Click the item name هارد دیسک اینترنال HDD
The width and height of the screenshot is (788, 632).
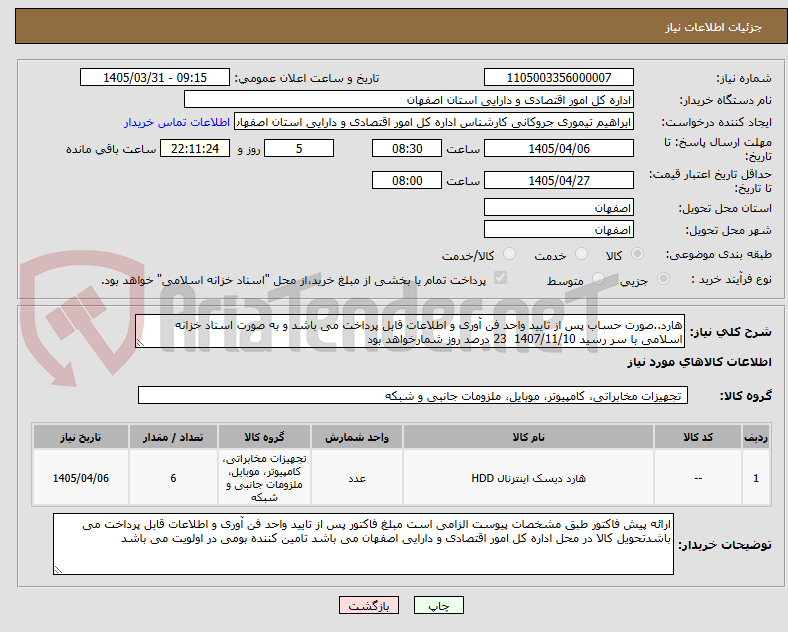[528, 478]
